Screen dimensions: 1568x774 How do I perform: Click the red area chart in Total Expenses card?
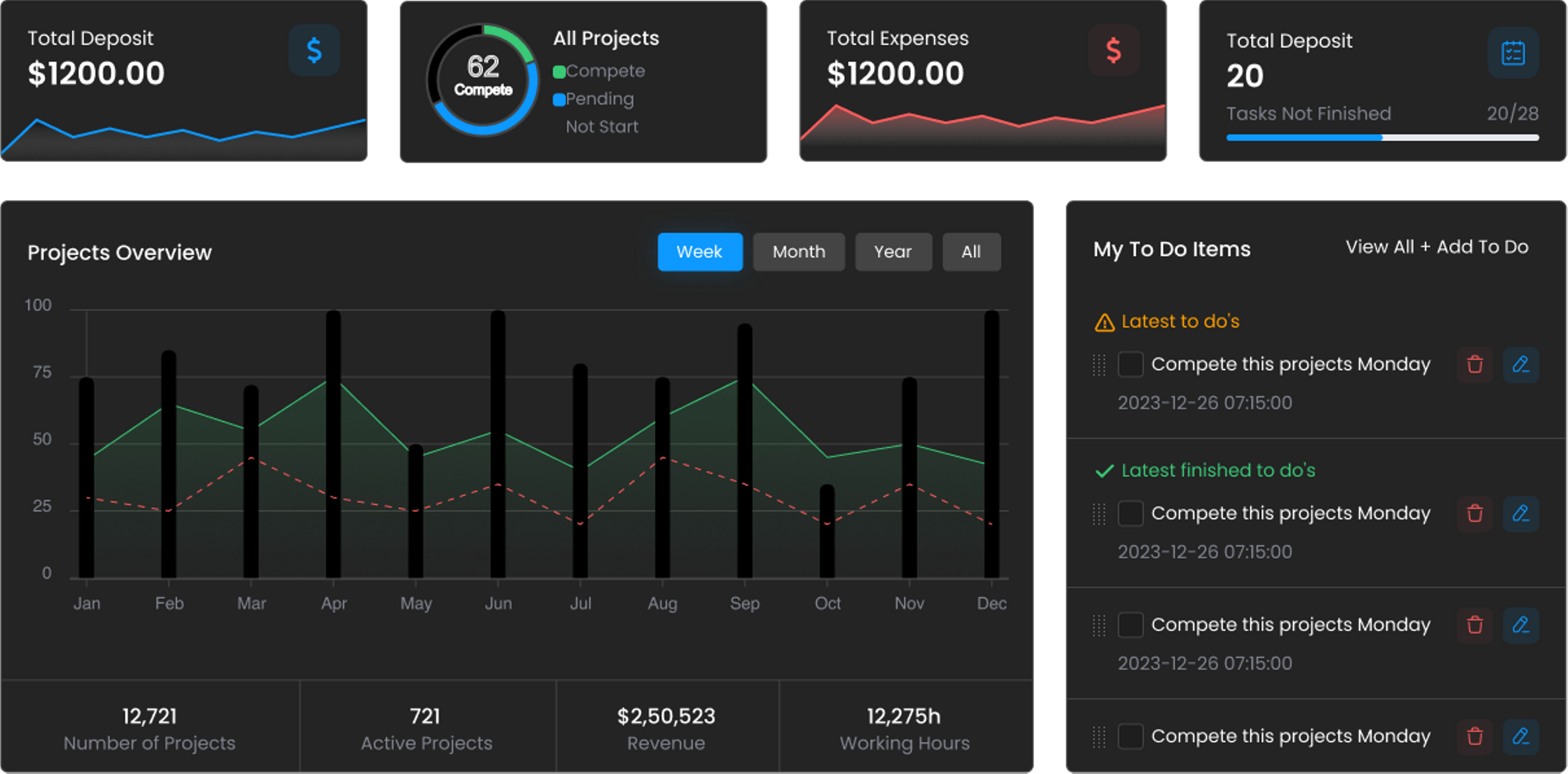pos(982,125)
